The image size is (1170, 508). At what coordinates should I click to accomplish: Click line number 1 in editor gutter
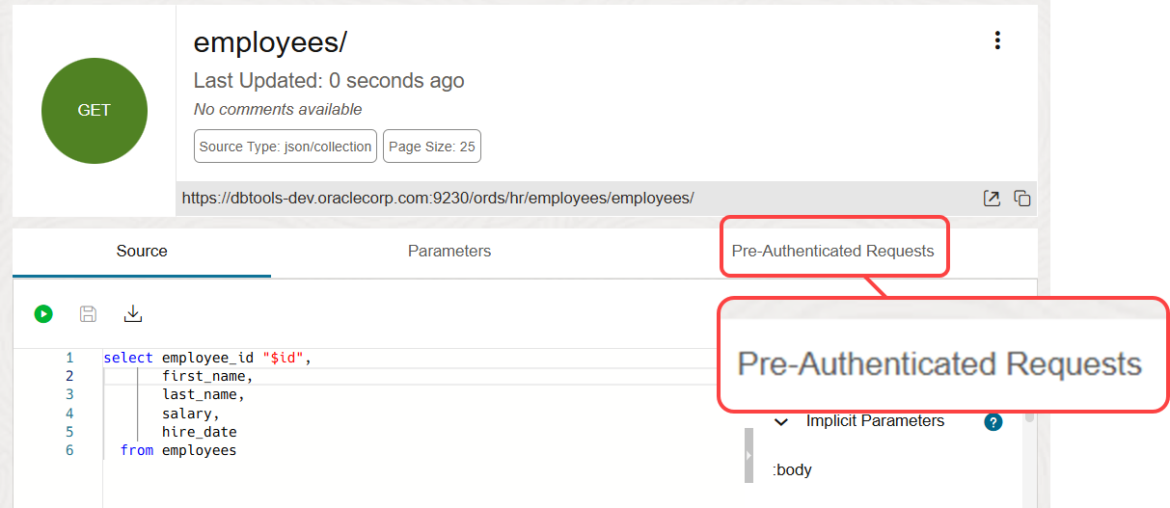coord(69,357)
